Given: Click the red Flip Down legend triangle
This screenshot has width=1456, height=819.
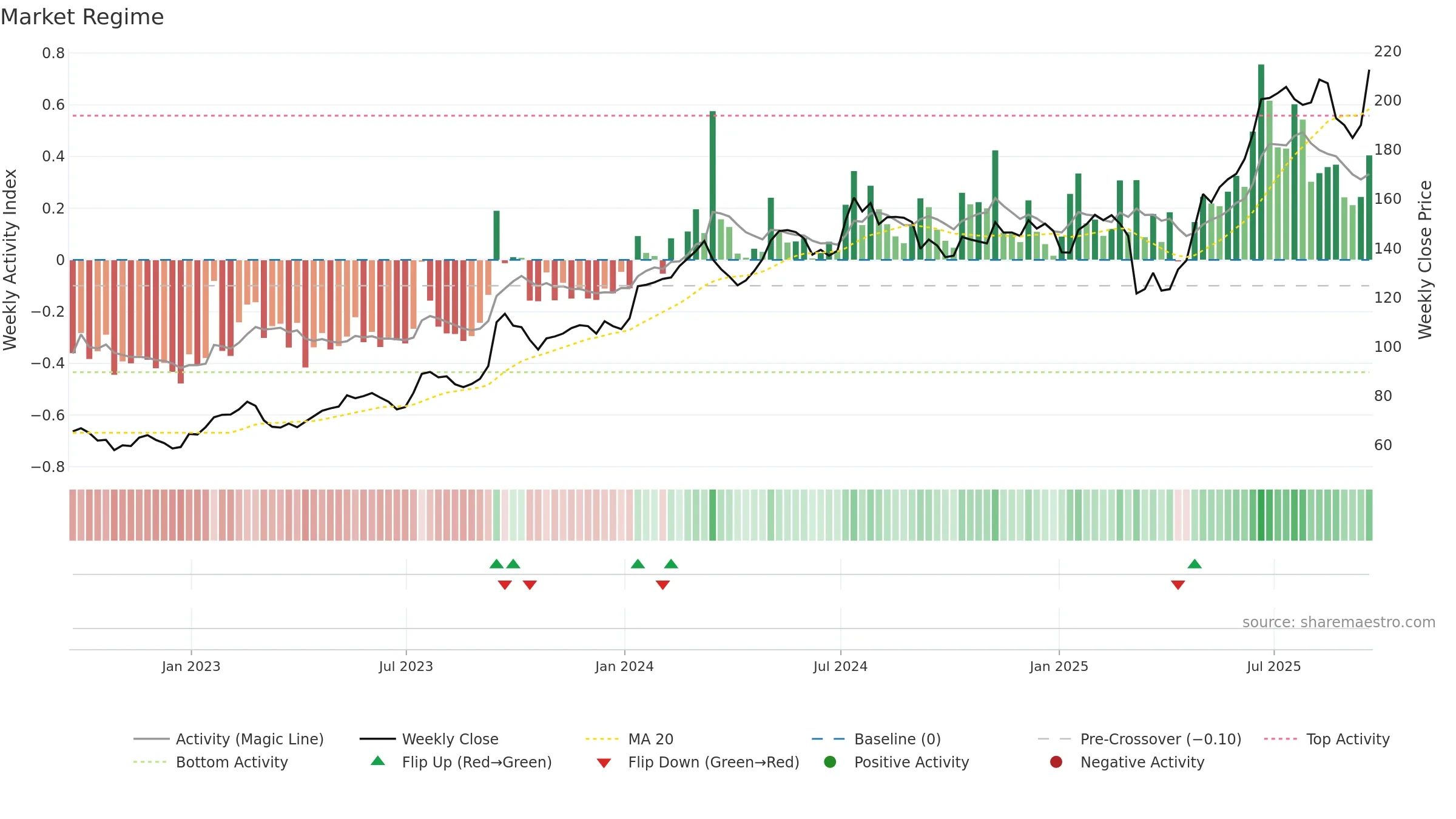Looking at the screenshot, I should 604,763.
